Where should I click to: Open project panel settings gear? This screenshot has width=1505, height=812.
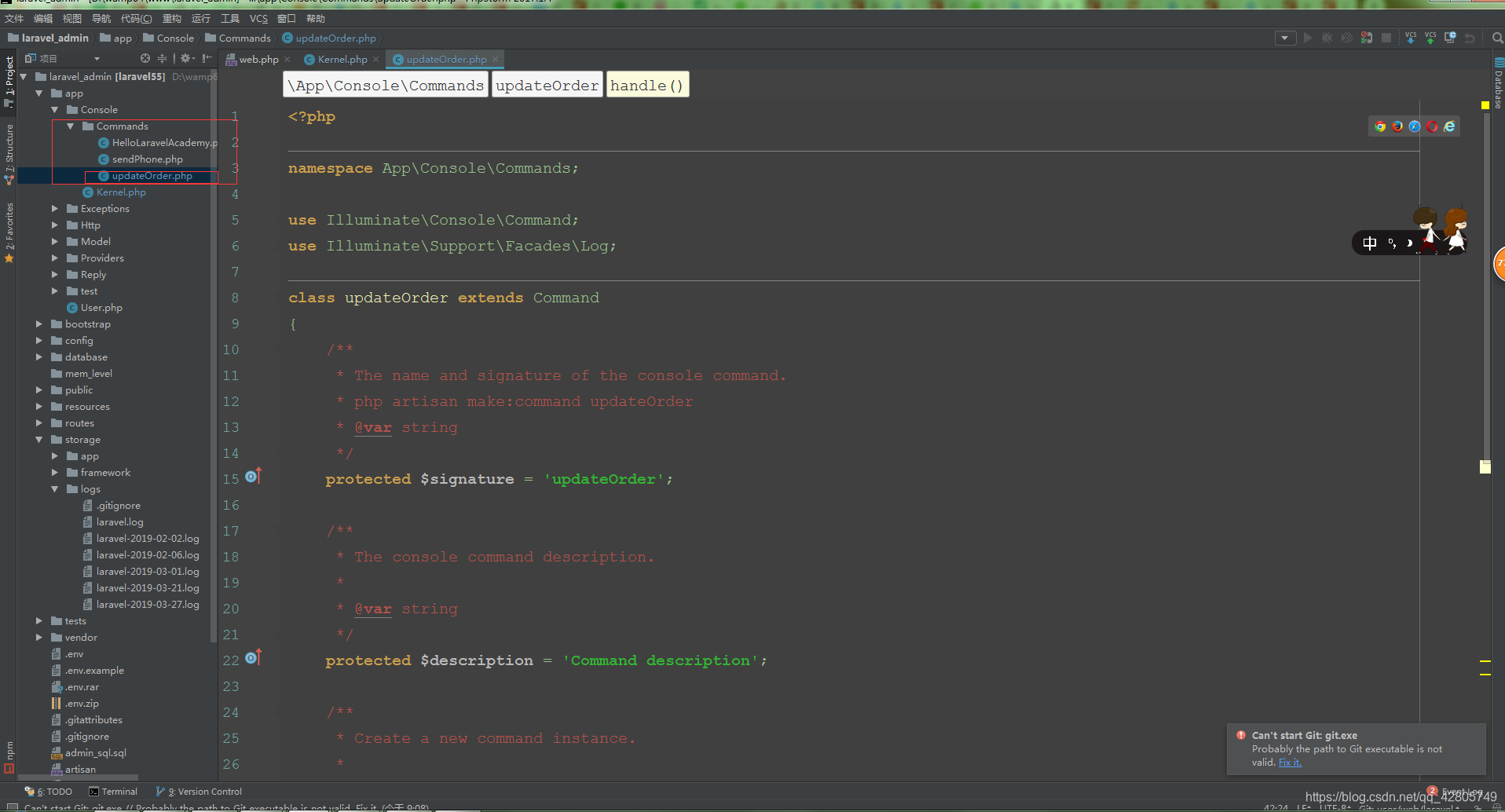coord(187,58)
